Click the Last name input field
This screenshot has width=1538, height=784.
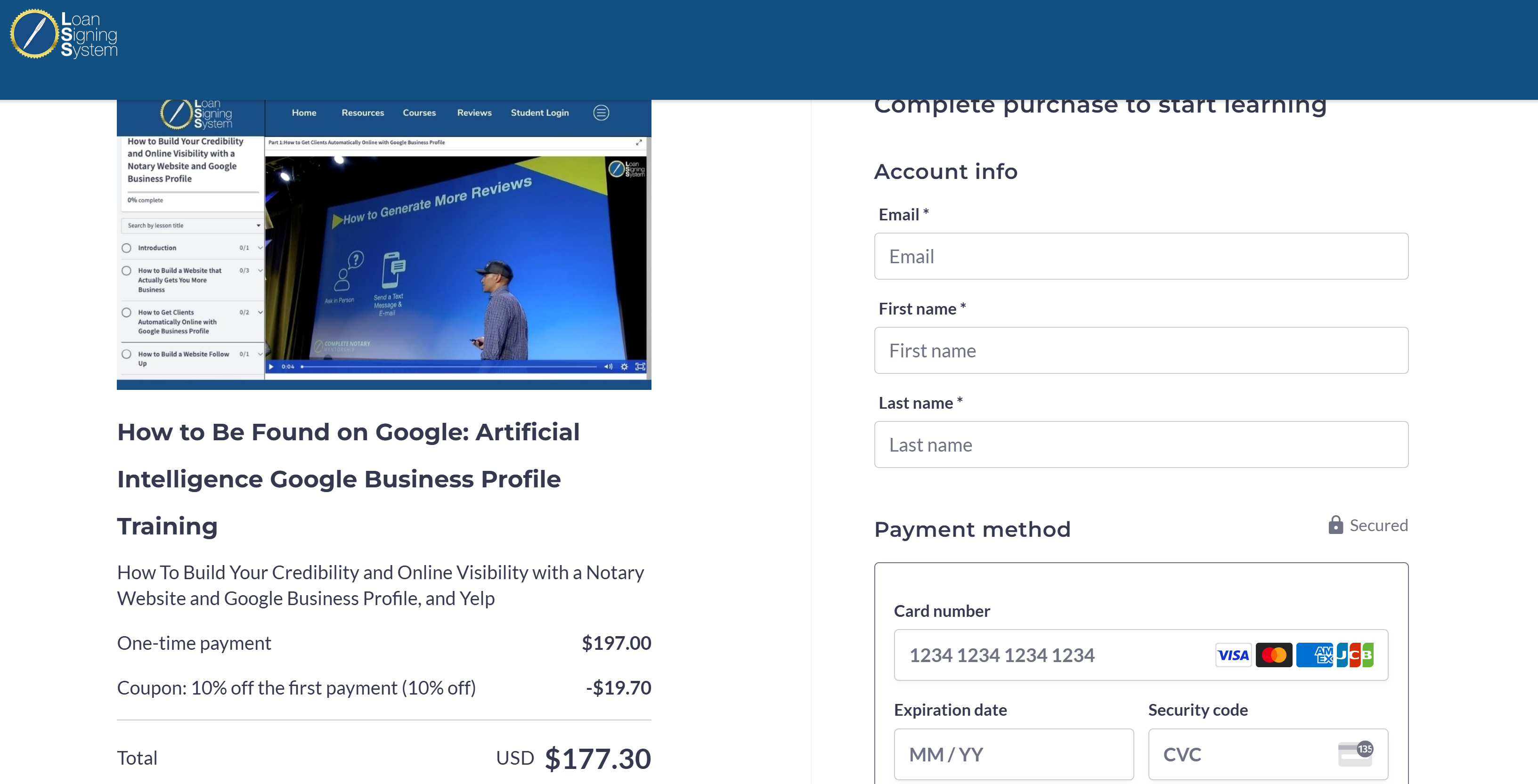tap(1141, 445)
